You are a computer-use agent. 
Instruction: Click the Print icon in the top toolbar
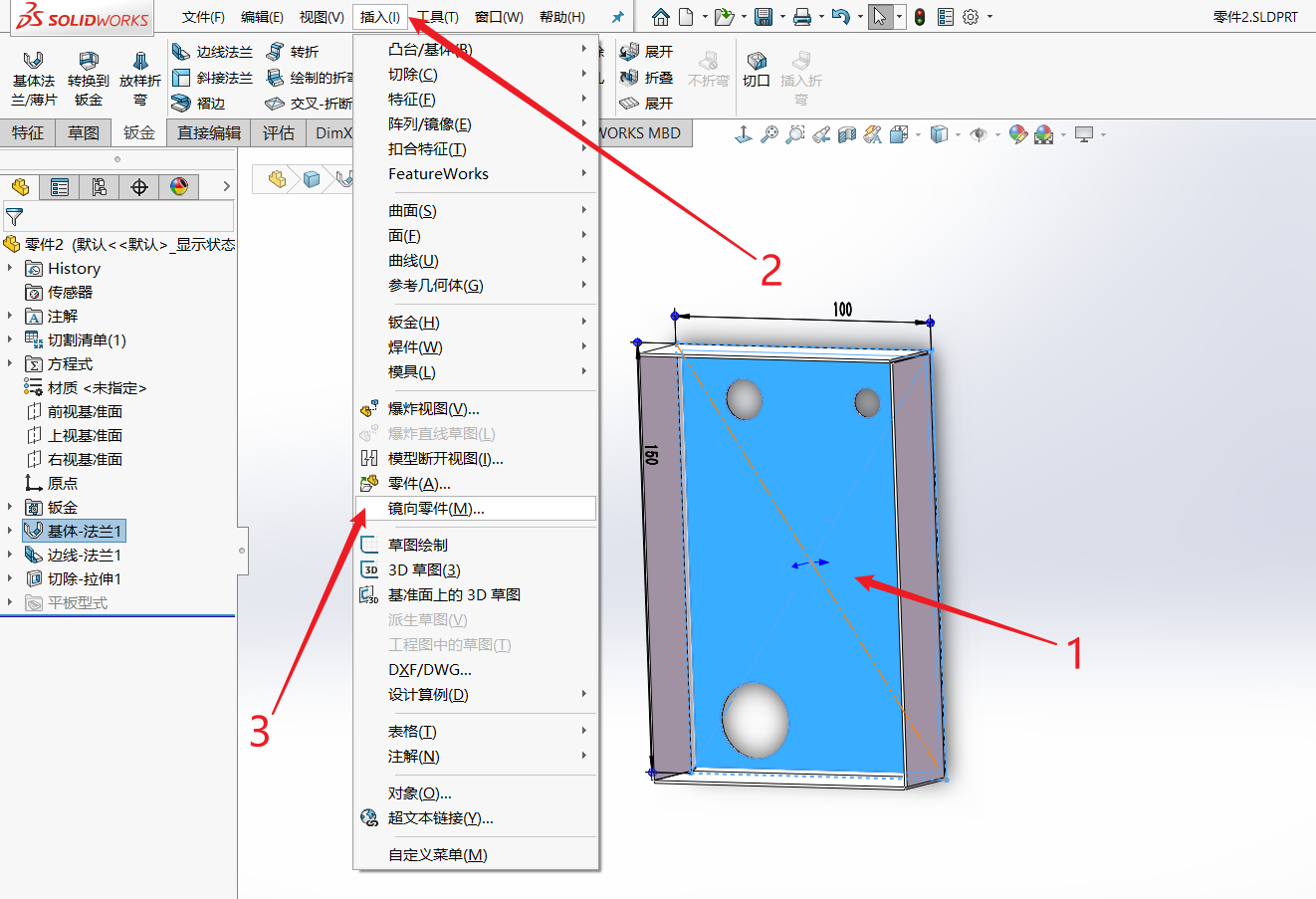coord(802,17)
